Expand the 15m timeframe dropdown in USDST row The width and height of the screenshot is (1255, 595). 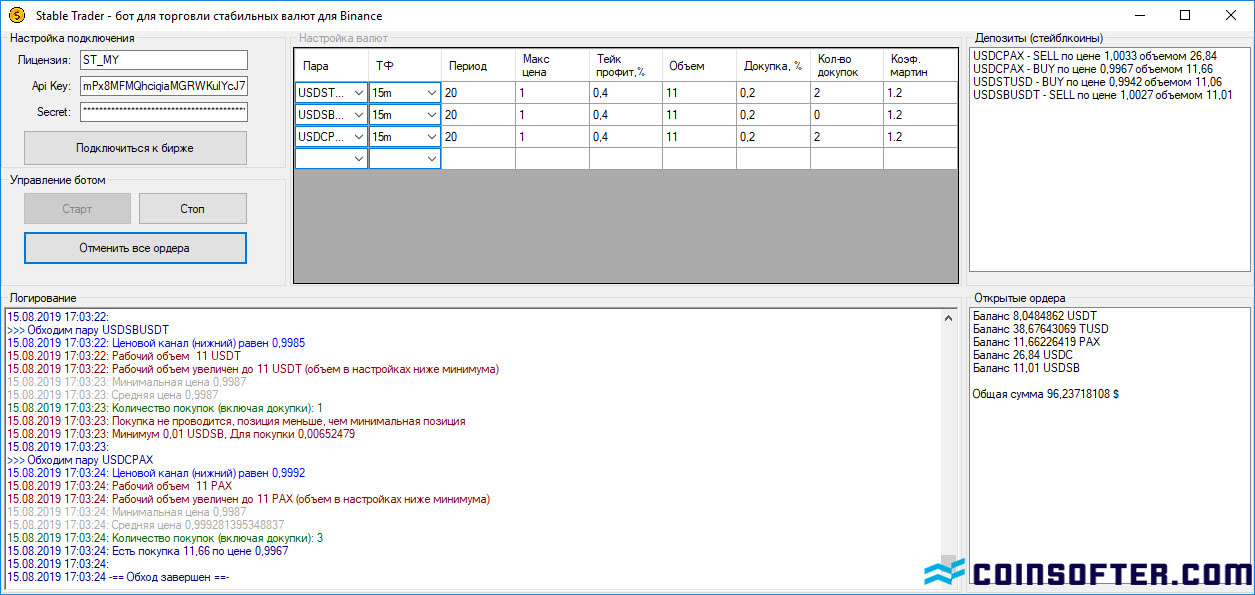(x=405, y=92)
